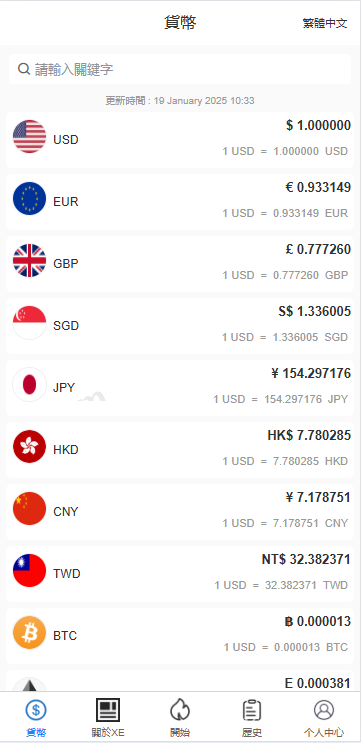Click the NT$ 32.382371 TWD rate
This screenshot has width=361, height=743.
coord(306,560)
